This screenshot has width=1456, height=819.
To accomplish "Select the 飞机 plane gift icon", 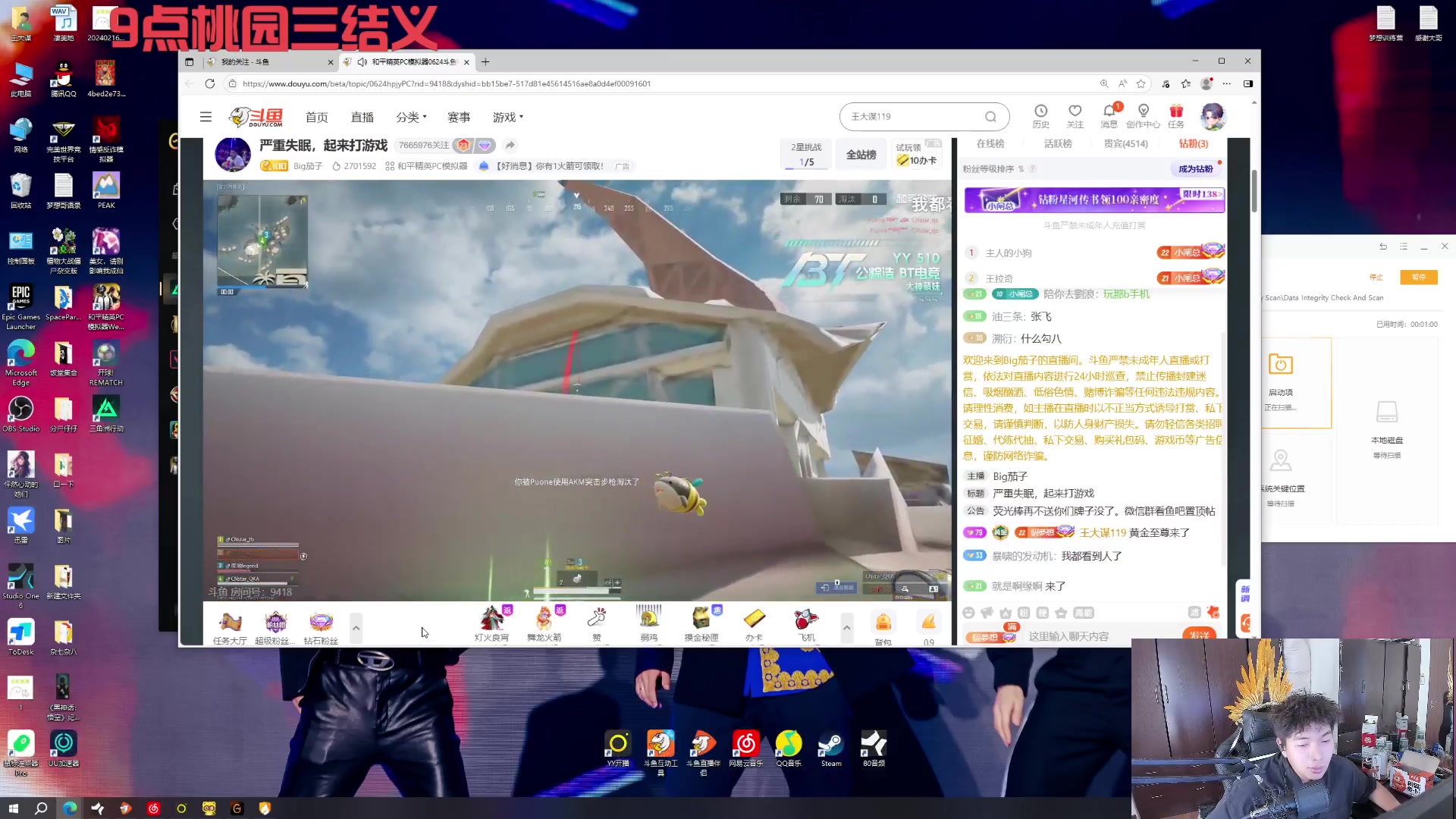I will coord(807,624).
